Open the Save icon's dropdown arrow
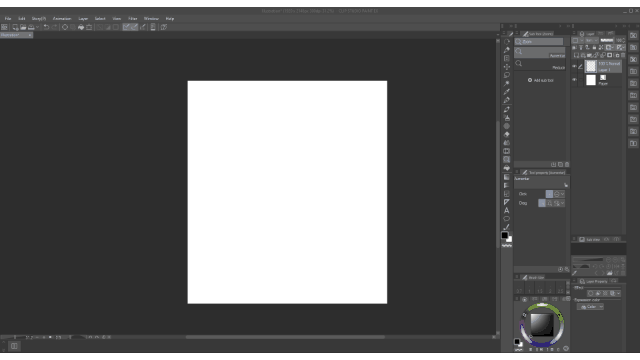640x360 pixels. click(x=37, y=27)
